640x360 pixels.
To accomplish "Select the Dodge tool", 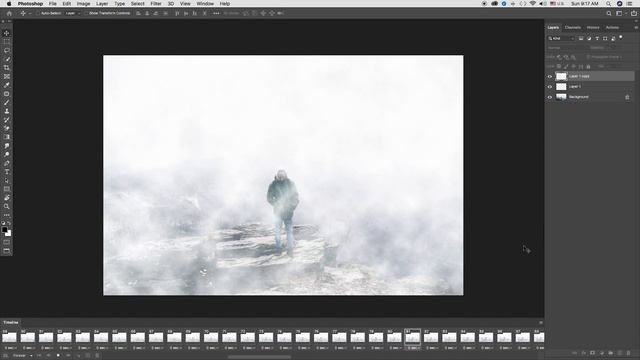I will (x=7, y=154).
